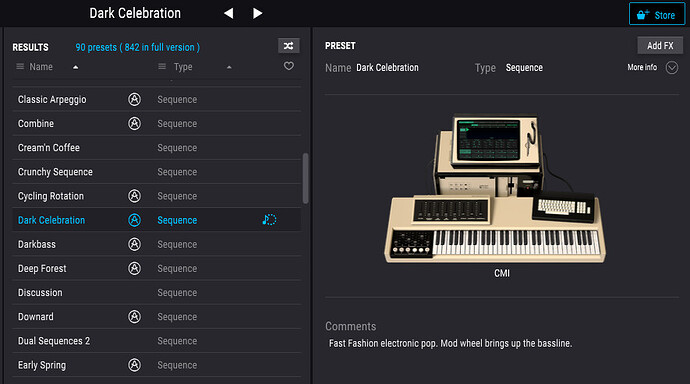Open the Store
The image size is (690, 384).
tap(657, 15)
